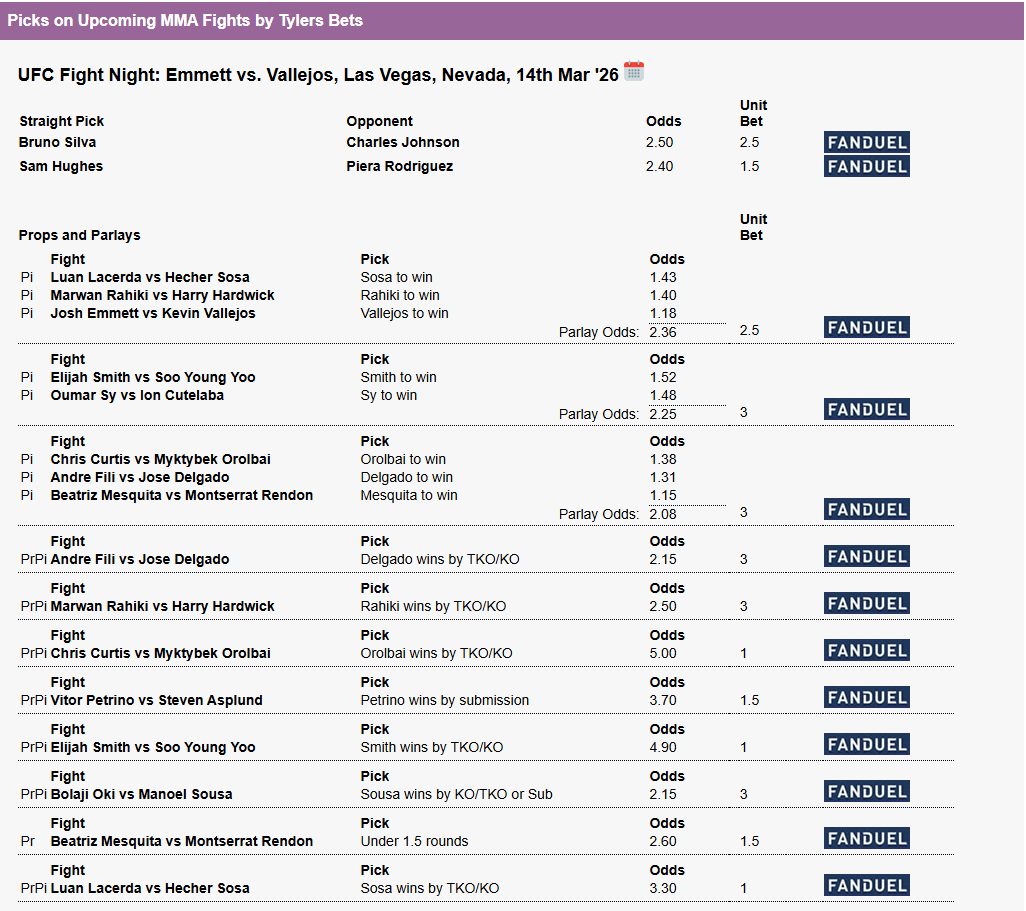
Task: Open FanDuel for Rahiki wins by TKO/KO
Action: [866, 603]
